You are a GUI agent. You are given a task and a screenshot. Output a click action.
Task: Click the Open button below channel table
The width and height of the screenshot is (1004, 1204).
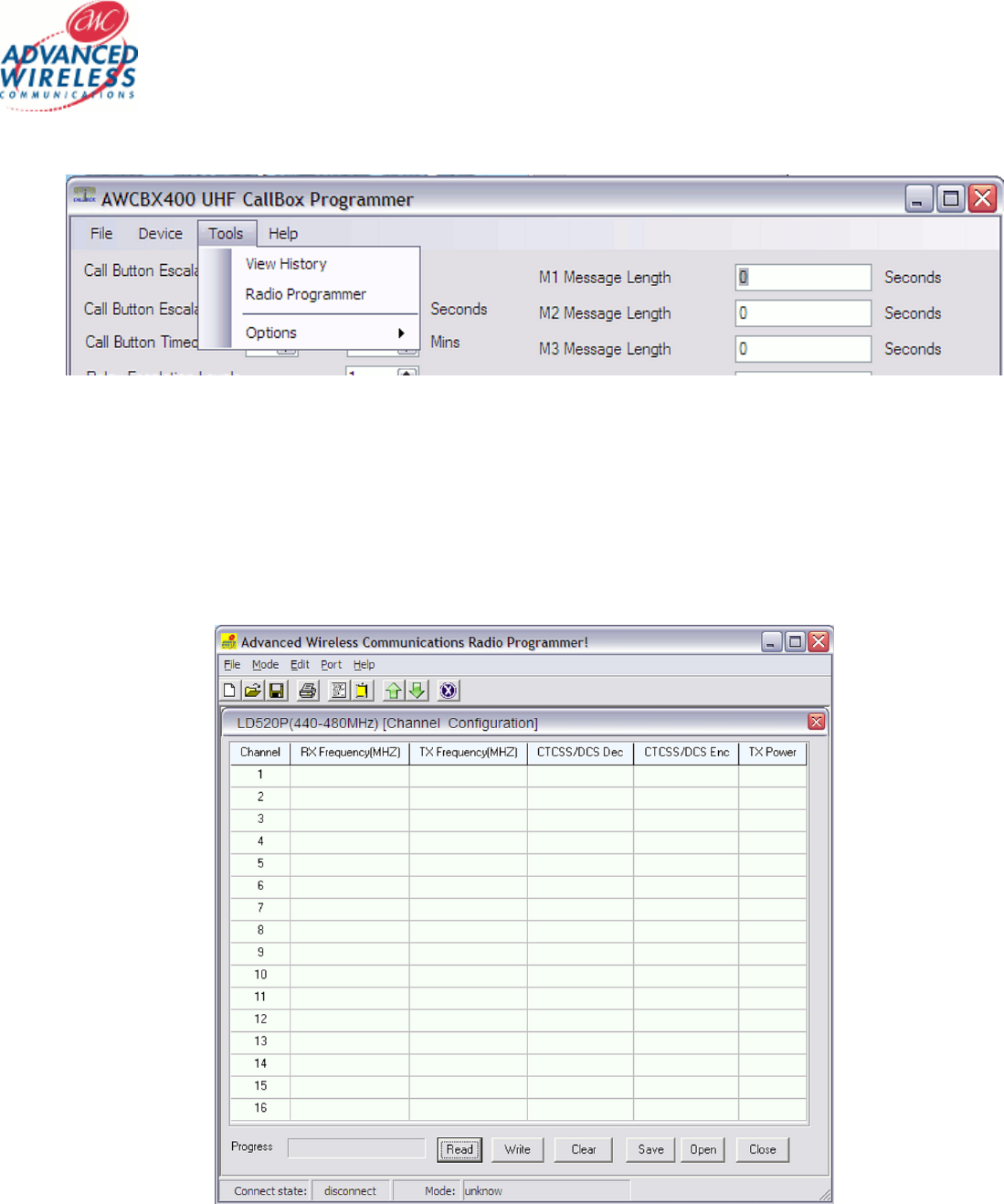click(703, 1149)
